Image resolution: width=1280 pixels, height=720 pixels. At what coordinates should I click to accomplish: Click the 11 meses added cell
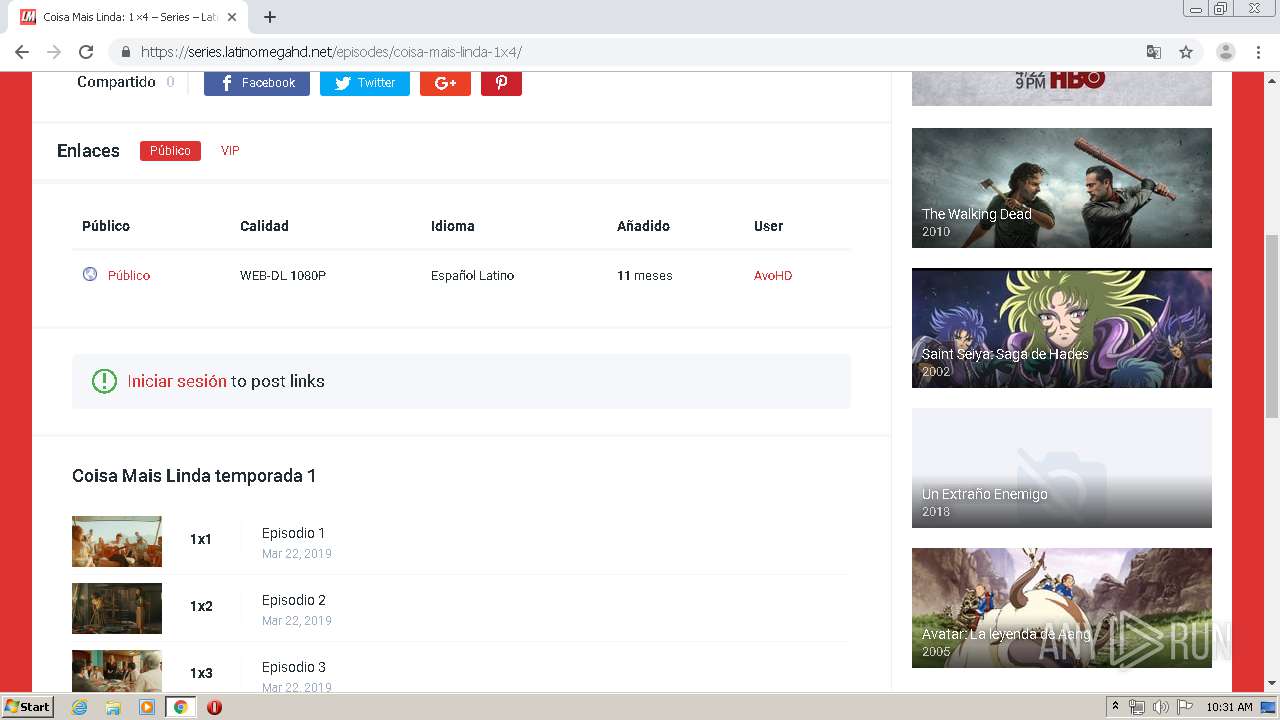click(645, 276)
